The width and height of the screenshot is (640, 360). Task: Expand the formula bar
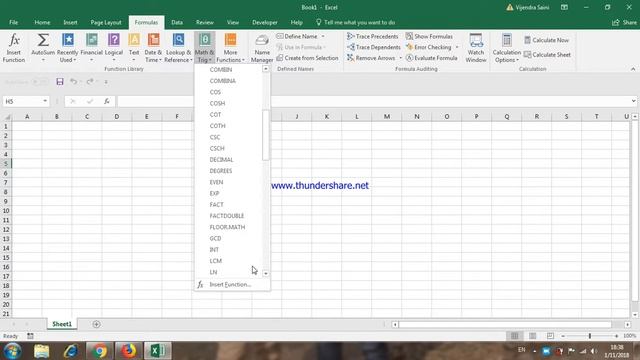click(633, 101)
